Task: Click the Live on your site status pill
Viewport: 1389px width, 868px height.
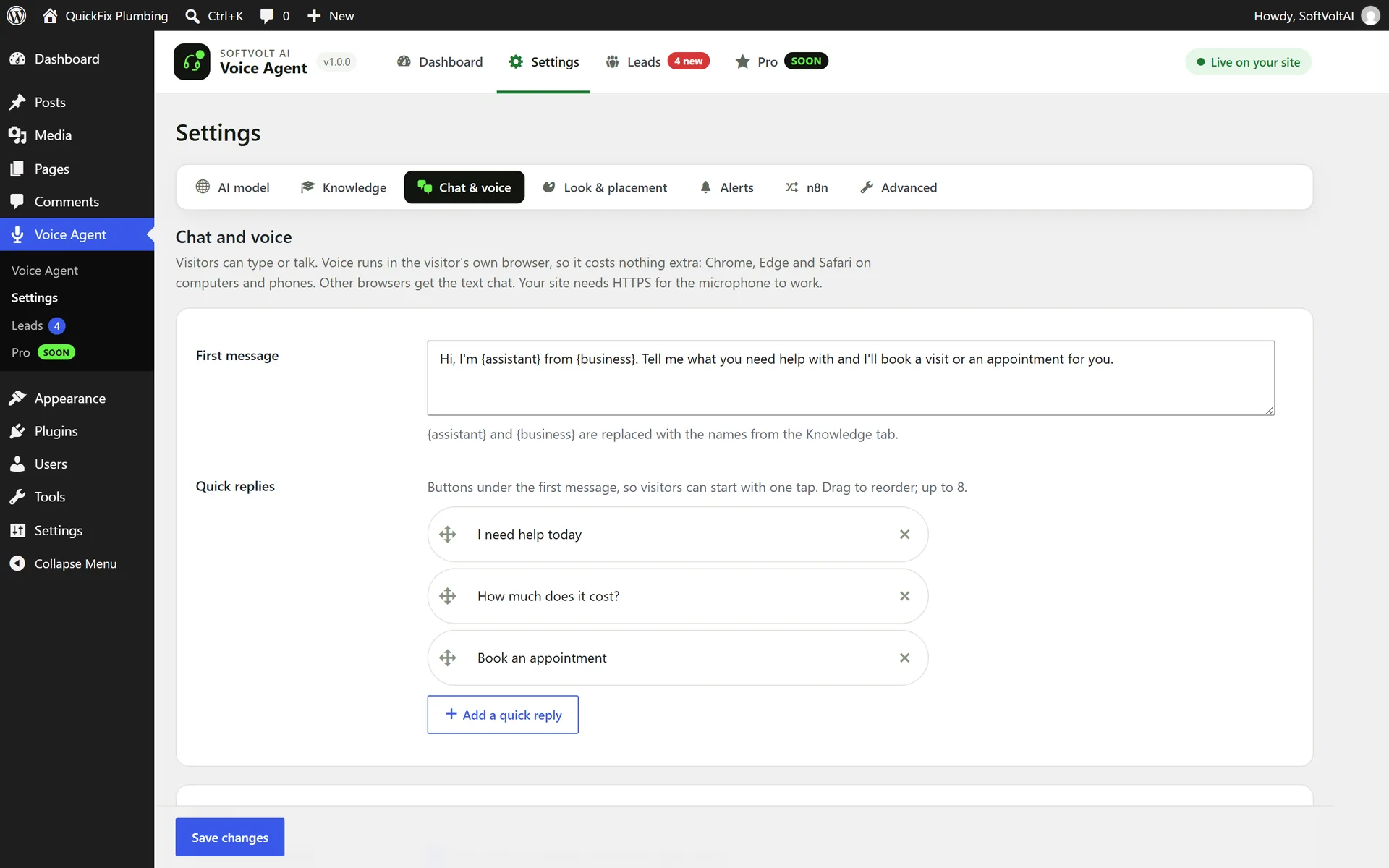Action: click(1248, 62)
